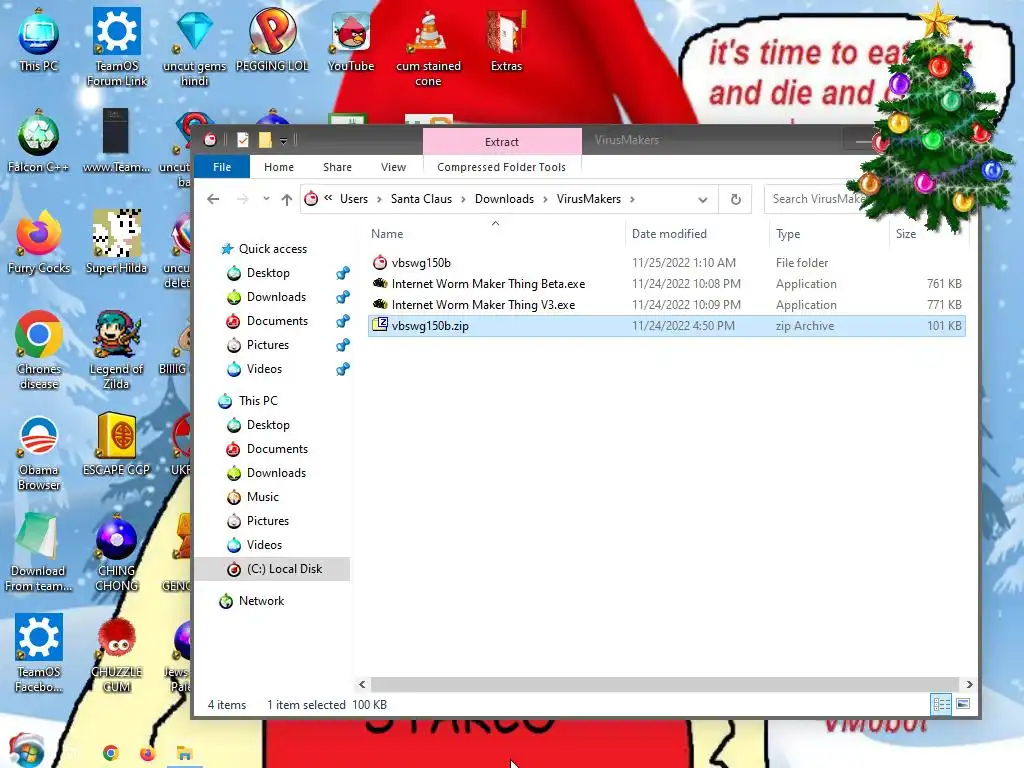Image resolution: width=1024 pixels, height=768 pixels.
Task: Click the Search VirusMakers field
Action: point(816,199)
